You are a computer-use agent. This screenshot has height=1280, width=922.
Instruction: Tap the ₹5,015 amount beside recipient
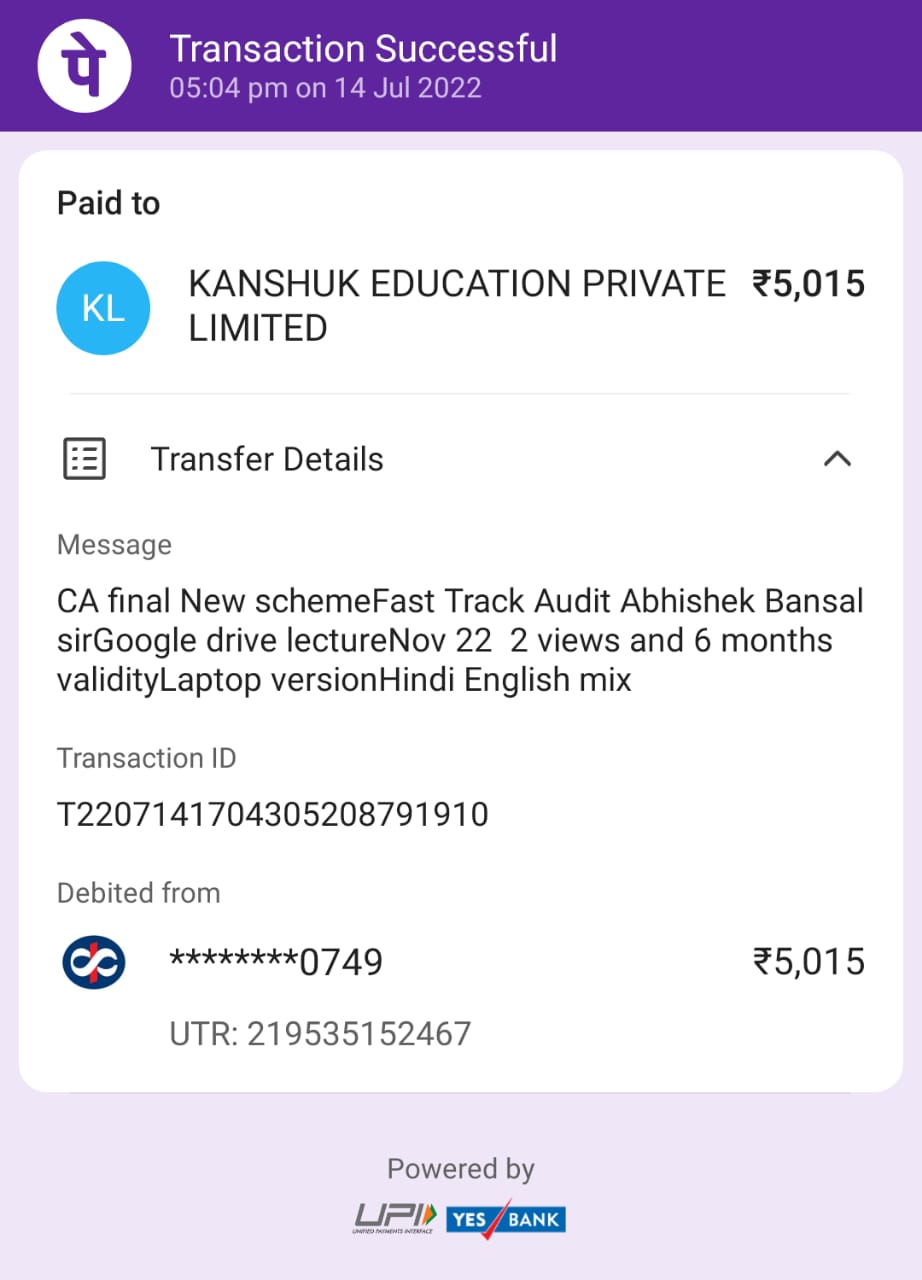808,285
